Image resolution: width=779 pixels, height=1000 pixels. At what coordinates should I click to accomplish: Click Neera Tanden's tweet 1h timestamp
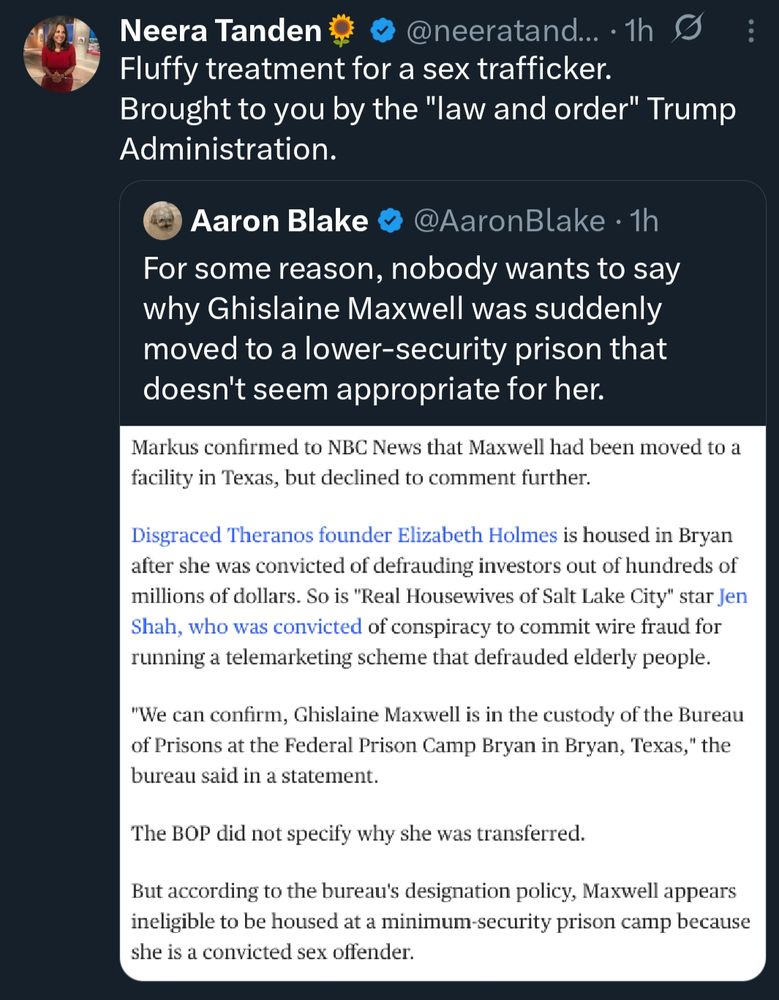point(639,31)
